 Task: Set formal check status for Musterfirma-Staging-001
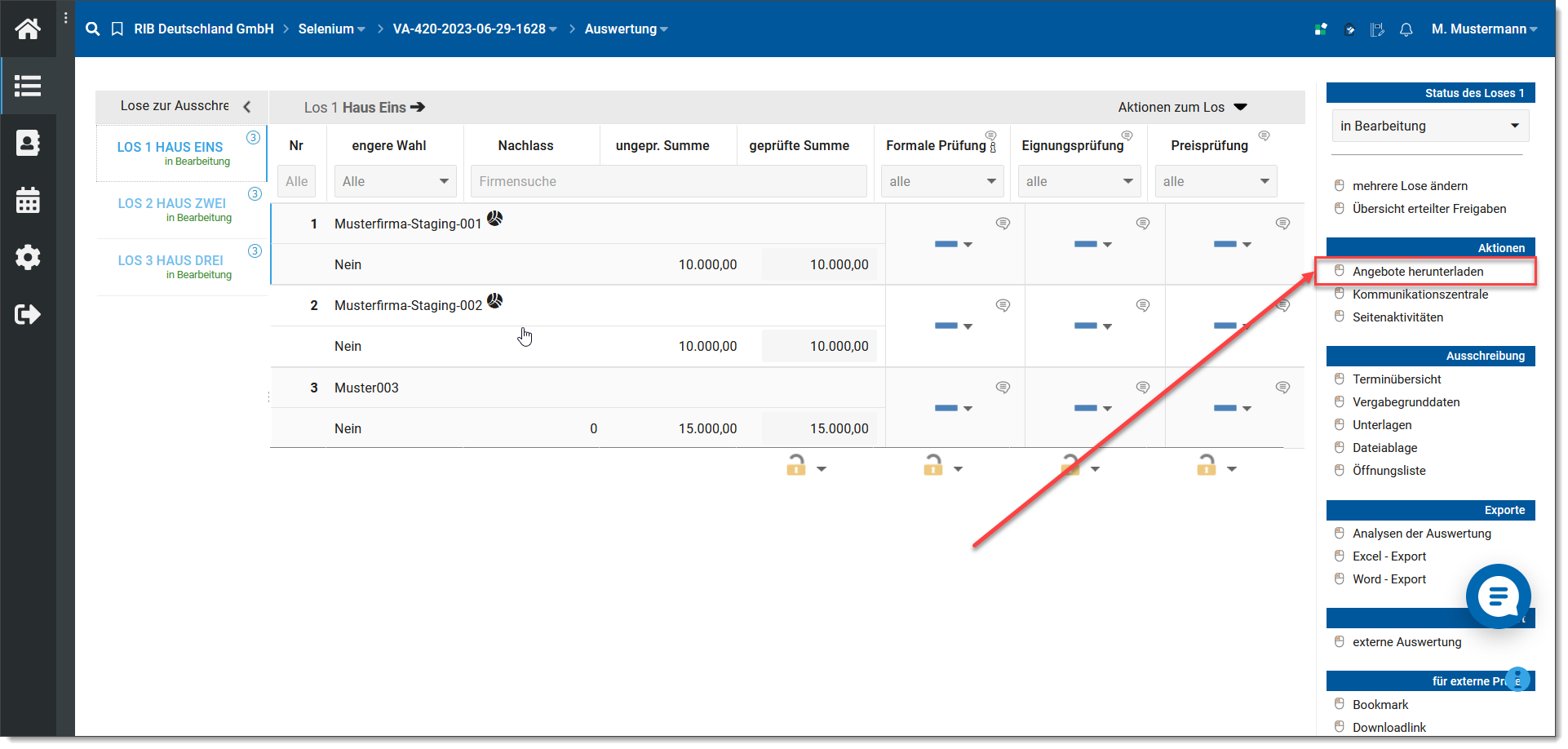[954, 244]
